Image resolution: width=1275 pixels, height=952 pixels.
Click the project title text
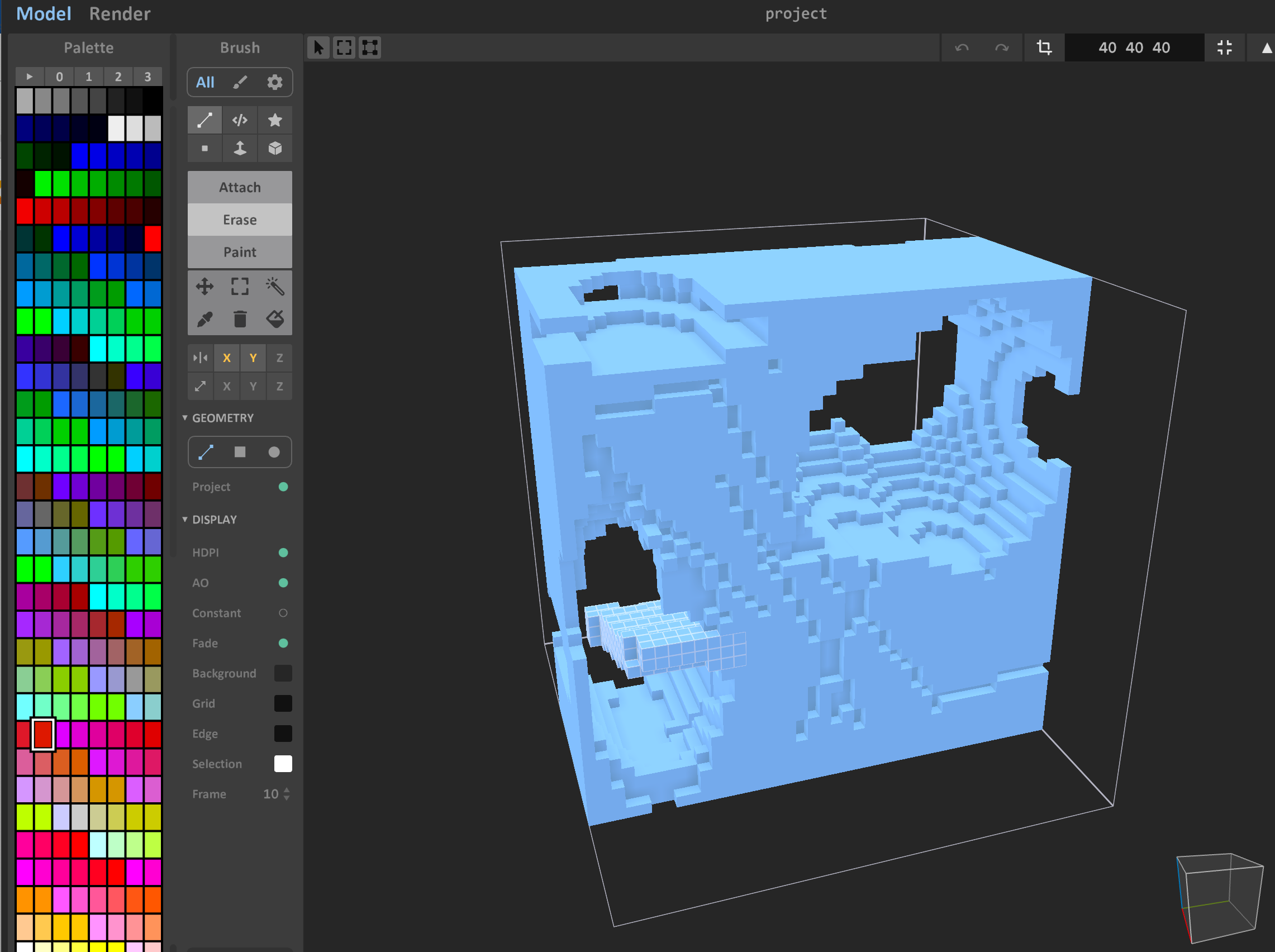click(x=796, y=14)
